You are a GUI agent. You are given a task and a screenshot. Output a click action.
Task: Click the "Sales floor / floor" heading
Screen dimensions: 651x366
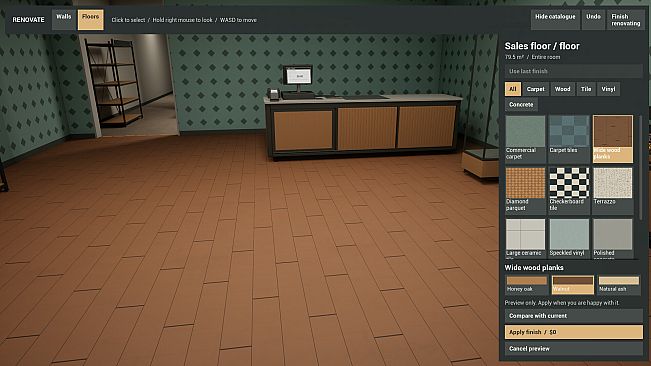pos(542,46)
